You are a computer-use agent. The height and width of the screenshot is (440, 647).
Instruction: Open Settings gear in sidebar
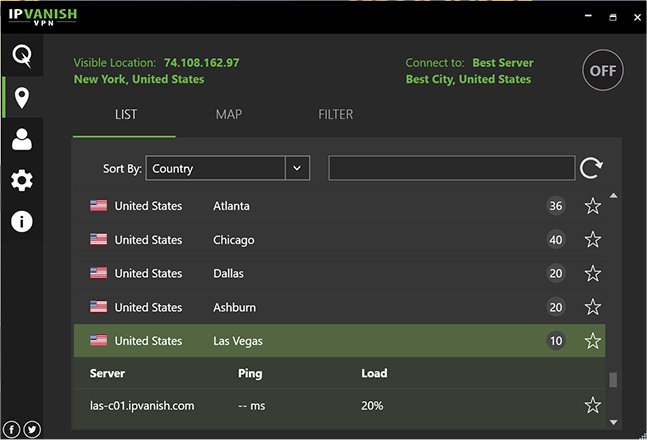21,181
